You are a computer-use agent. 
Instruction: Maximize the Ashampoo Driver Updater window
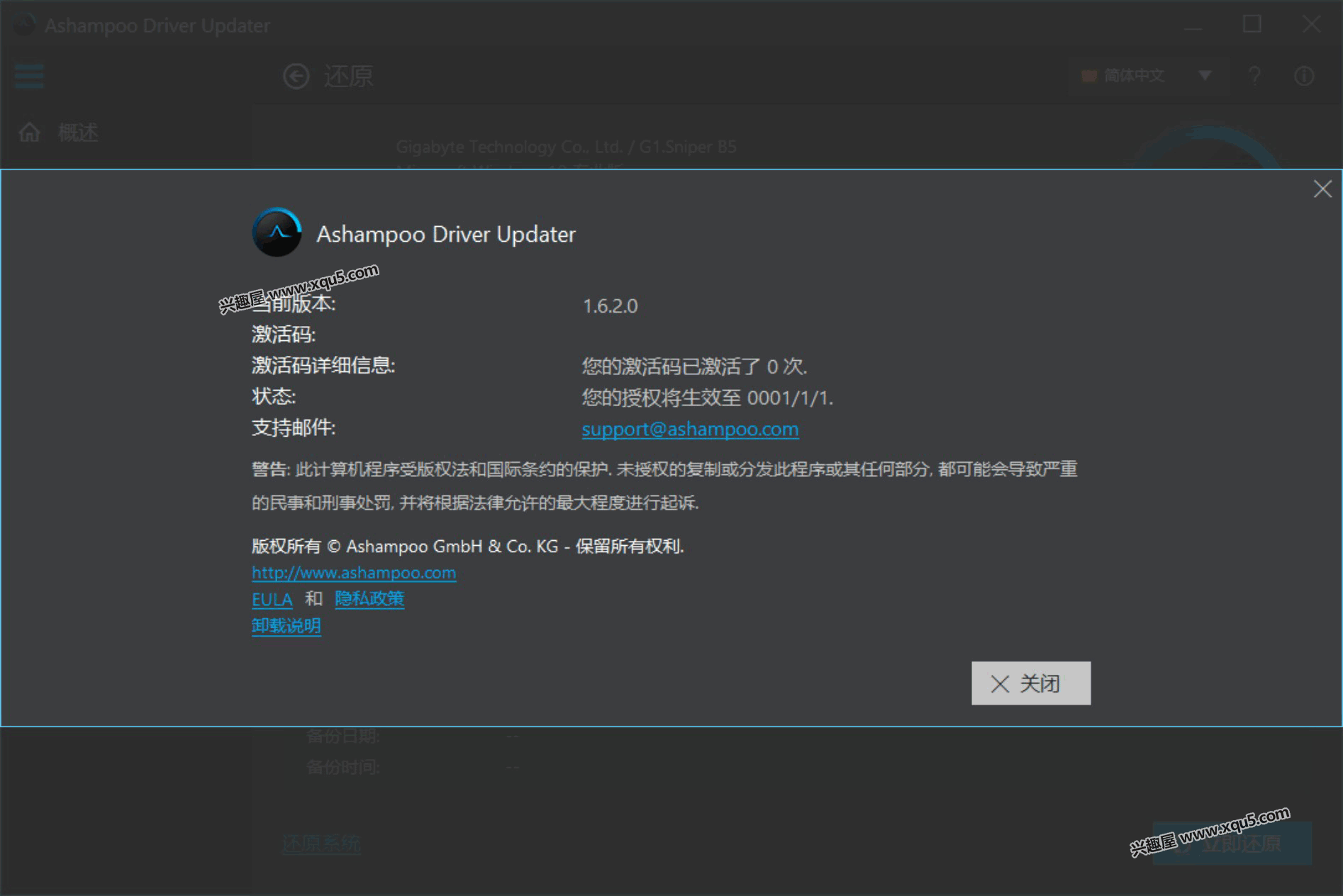click(x=1252, y=25)
